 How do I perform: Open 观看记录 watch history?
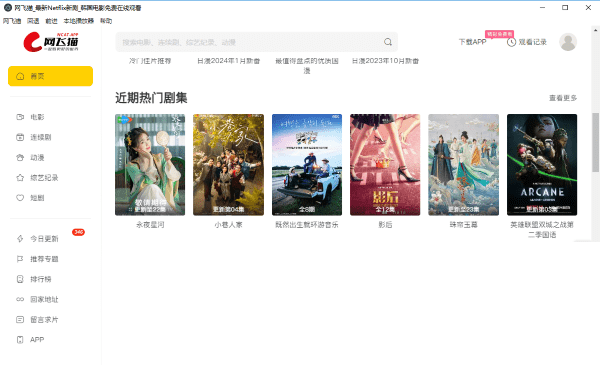point(532,42)
